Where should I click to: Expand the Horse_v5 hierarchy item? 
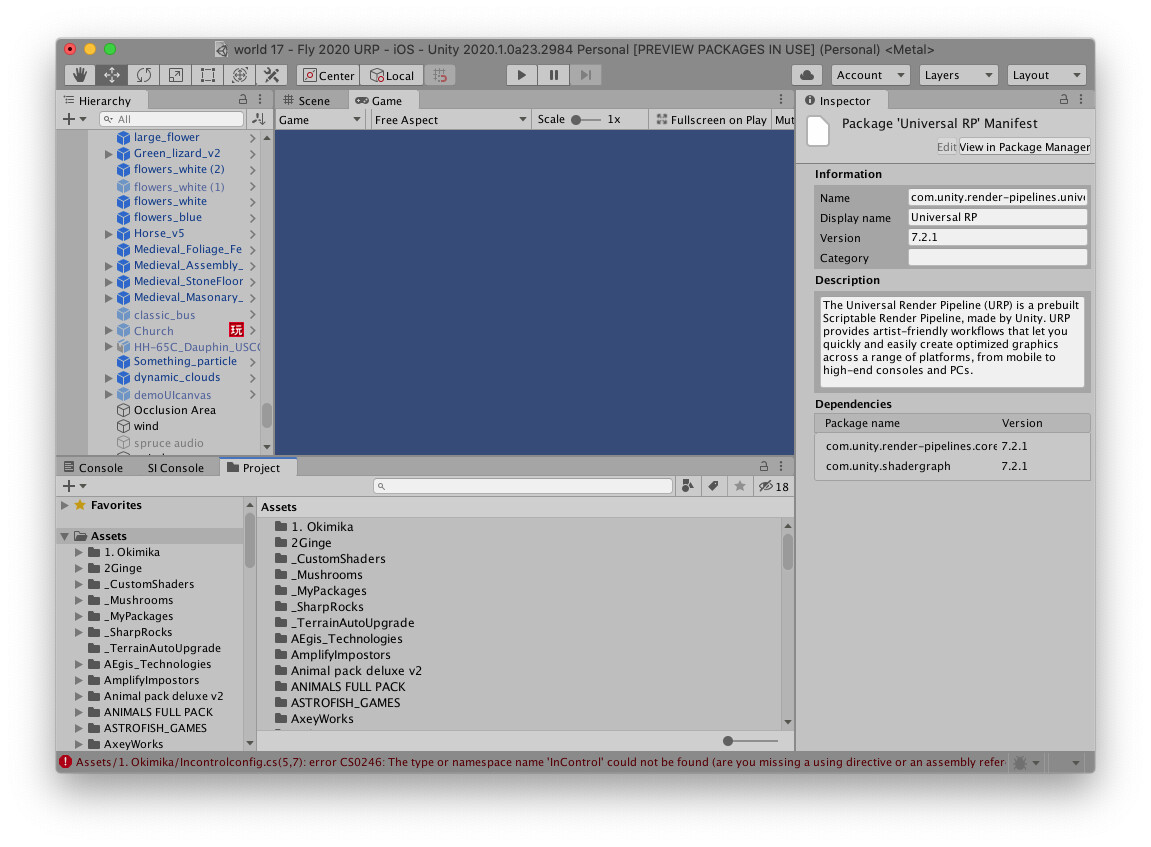pyautogui.click(x=108, y=233)
